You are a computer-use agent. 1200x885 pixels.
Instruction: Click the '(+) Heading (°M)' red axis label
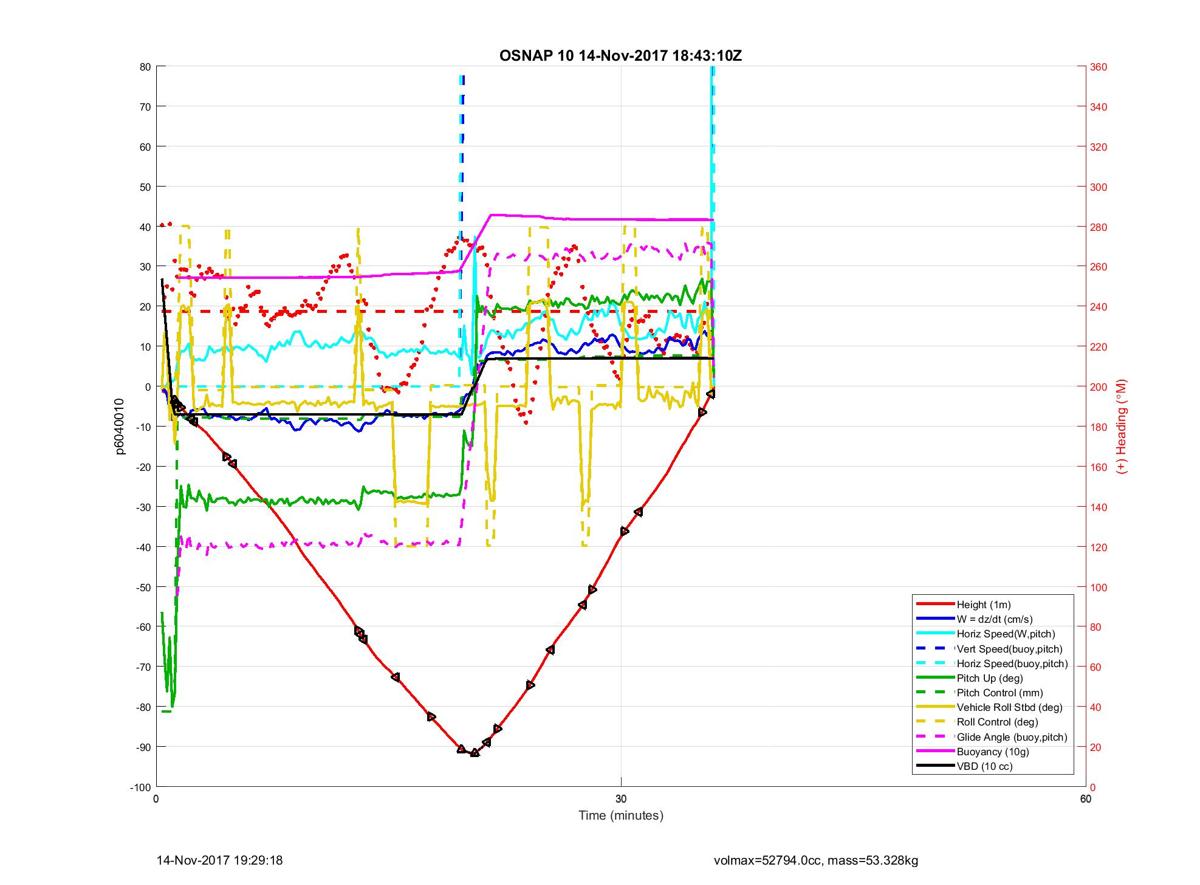click(x=1122, y=426)
